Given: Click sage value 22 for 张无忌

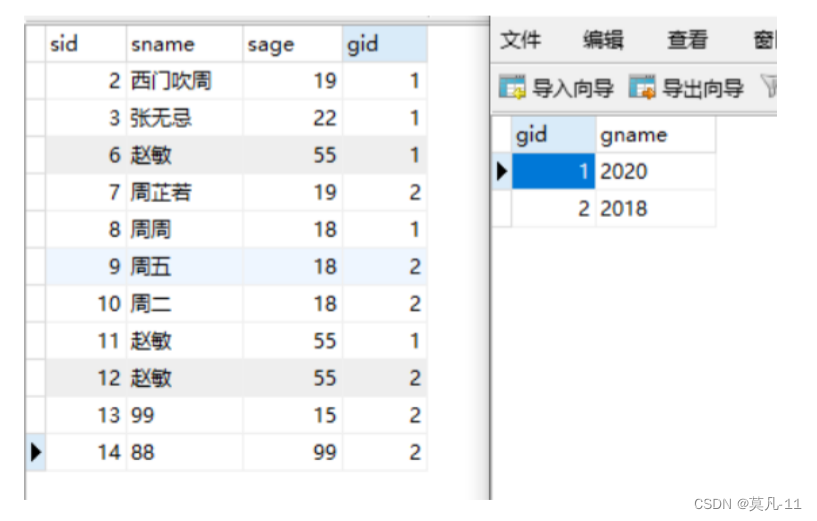Looking at the screenshot, I should point(292,118).
